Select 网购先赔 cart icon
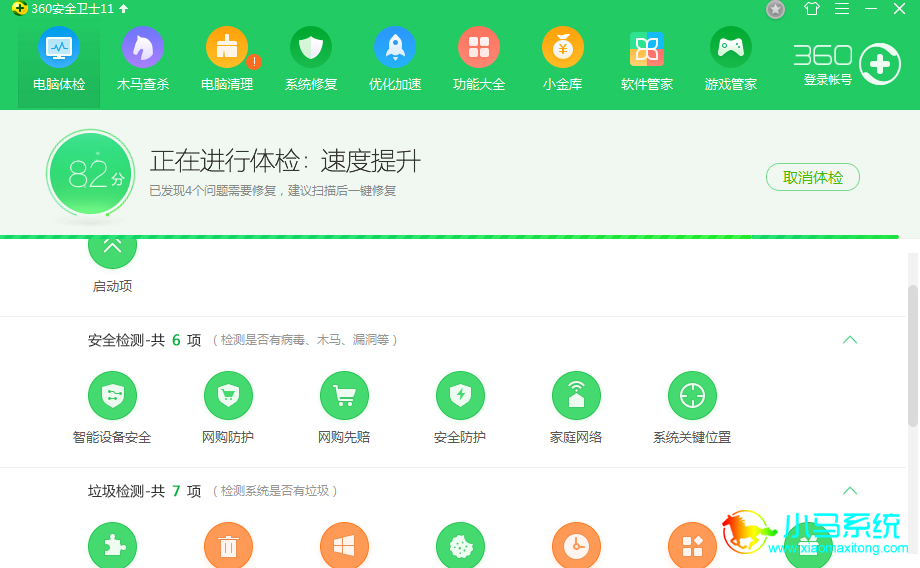 [x=344, y=395]
